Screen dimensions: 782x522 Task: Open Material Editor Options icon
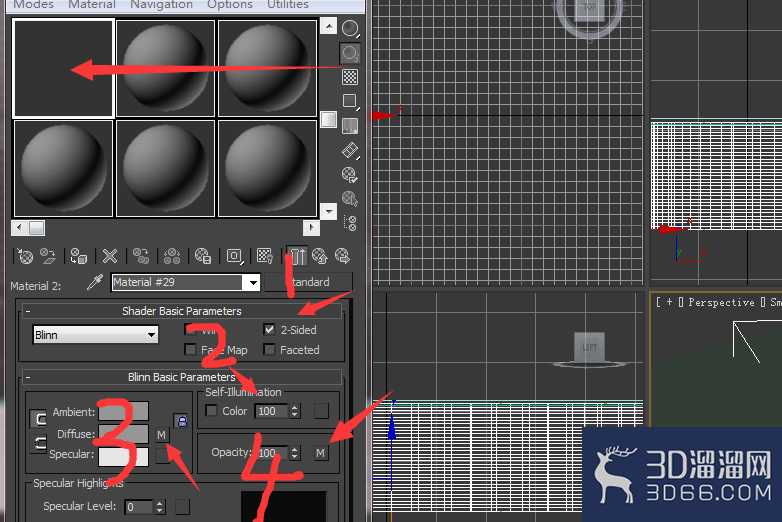point(350,174)
